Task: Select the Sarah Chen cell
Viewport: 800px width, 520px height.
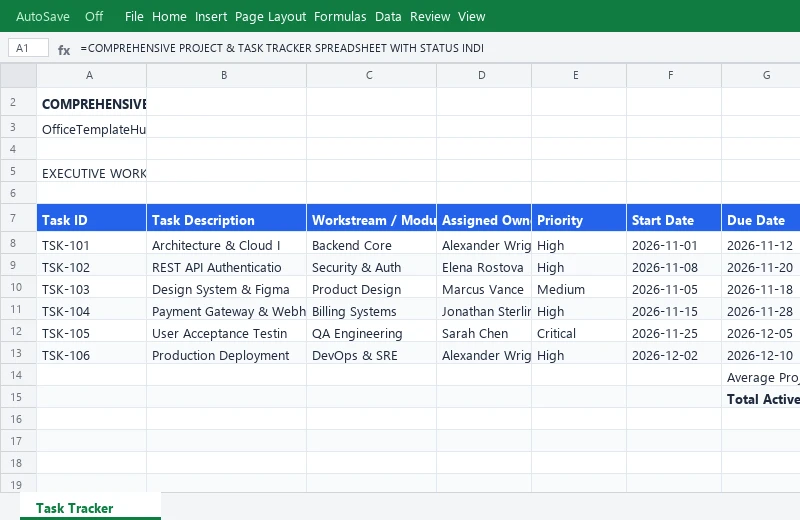Action: [484, 331]
